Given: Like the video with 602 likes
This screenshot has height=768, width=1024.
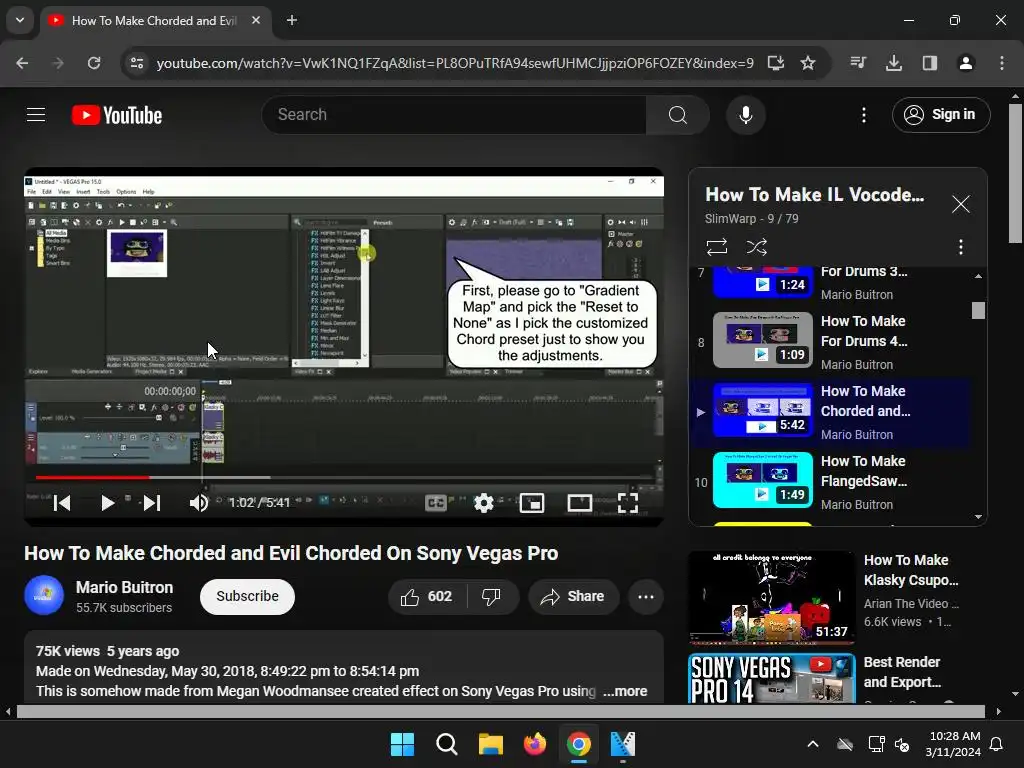Looking at the screenshot, I should (x=427, y=596).
